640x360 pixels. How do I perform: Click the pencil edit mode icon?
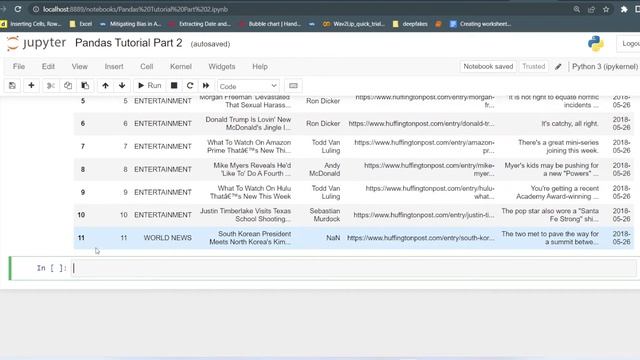click(558, 67)
